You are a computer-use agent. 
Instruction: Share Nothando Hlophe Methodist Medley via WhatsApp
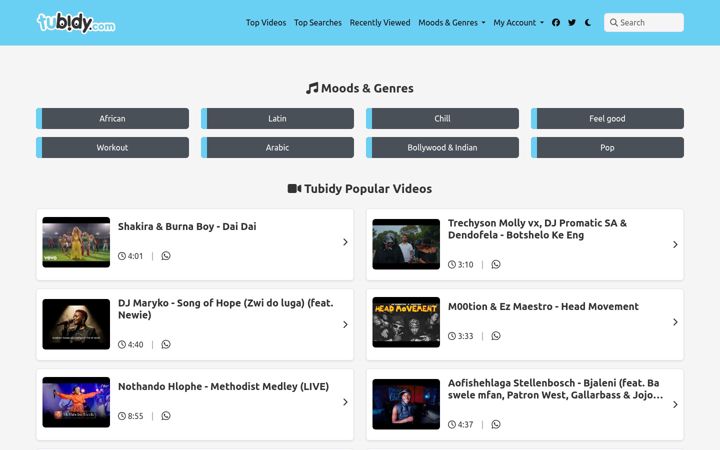point(166,416)
